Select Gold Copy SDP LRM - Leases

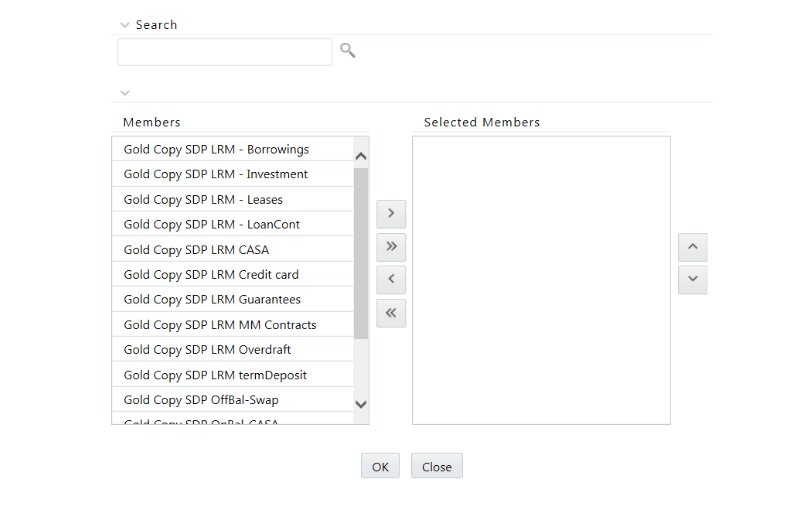tap(232, 199)
